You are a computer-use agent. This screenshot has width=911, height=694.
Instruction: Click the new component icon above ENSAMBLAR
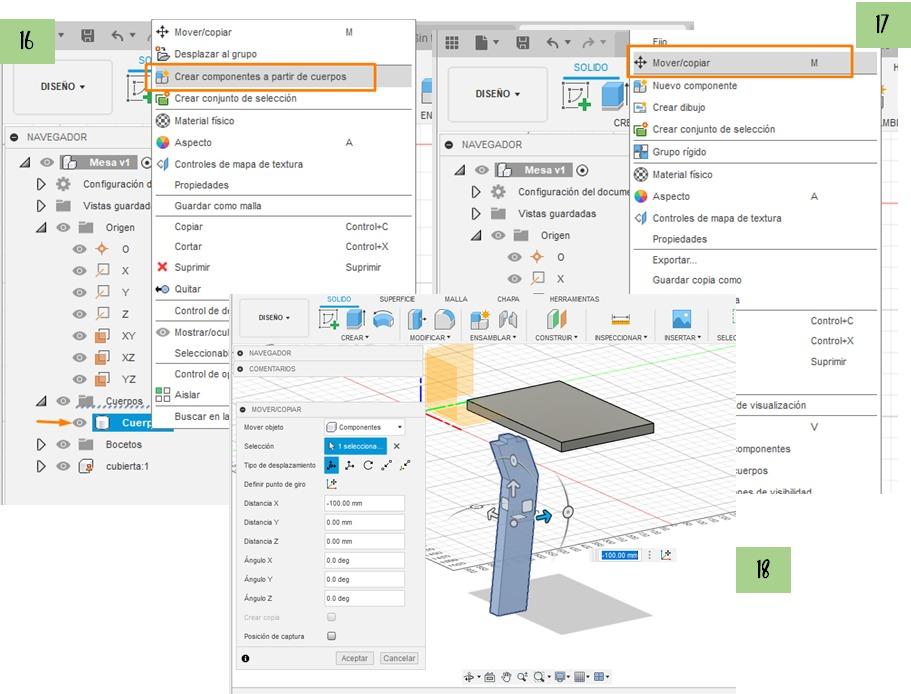pos(480,319)
